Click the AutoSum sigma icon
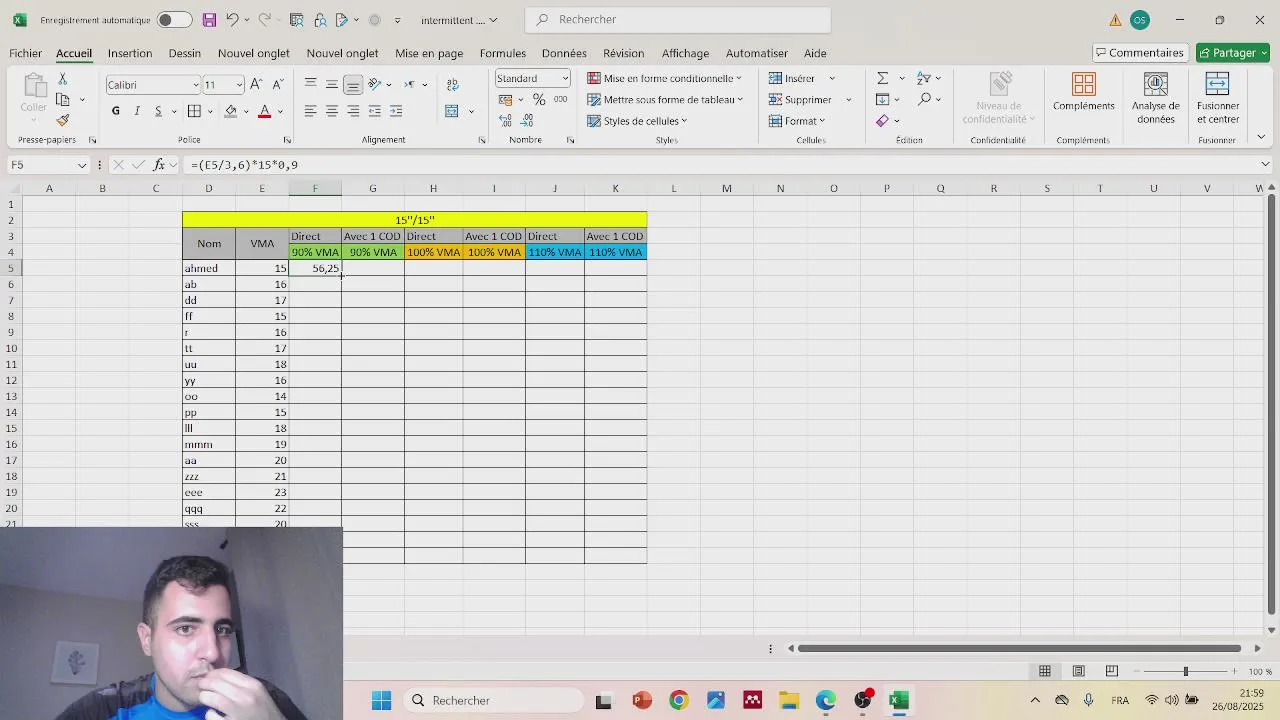 click(882, 78)
